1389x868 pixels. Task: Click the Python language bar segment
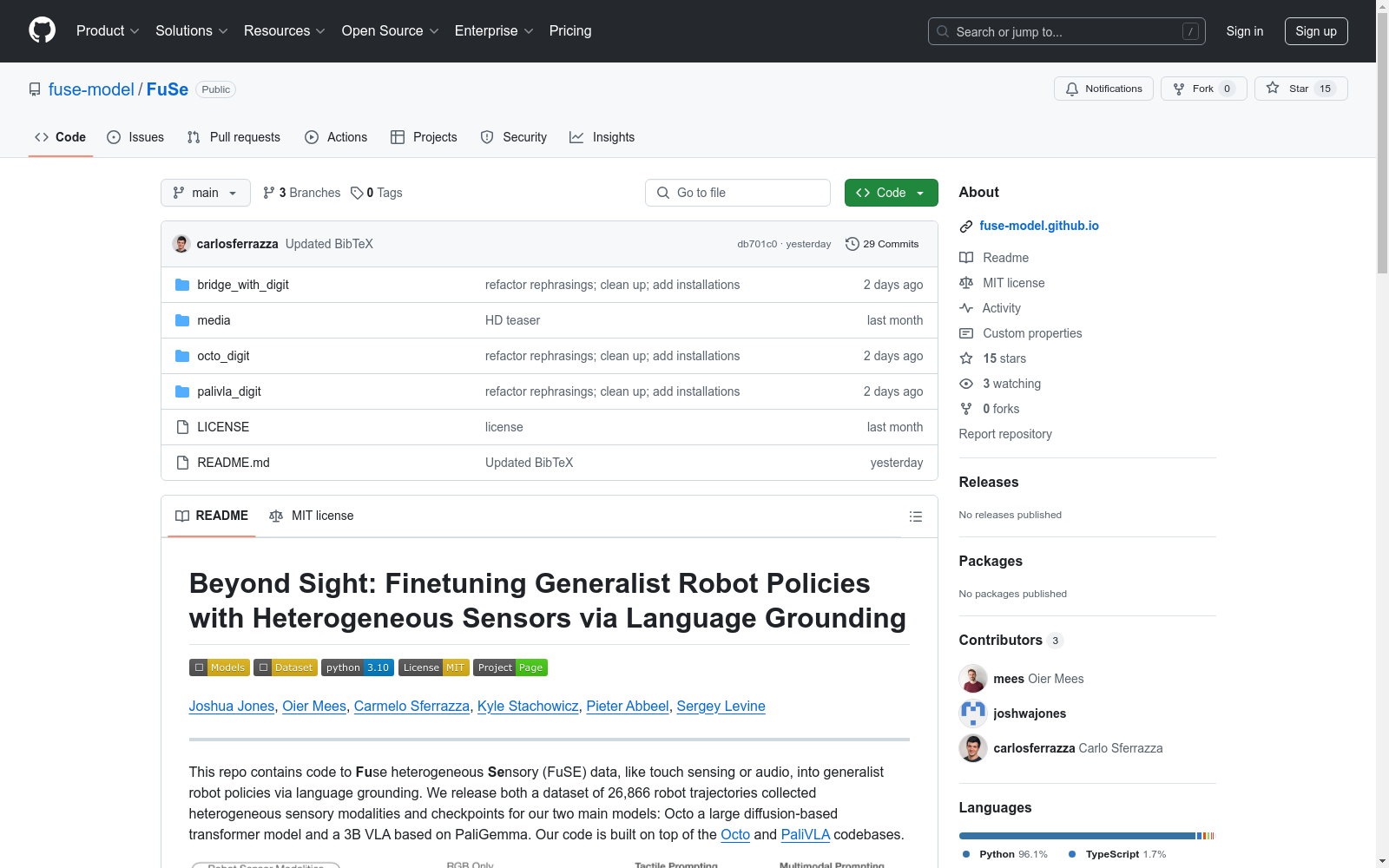[x=1077, y=836]
